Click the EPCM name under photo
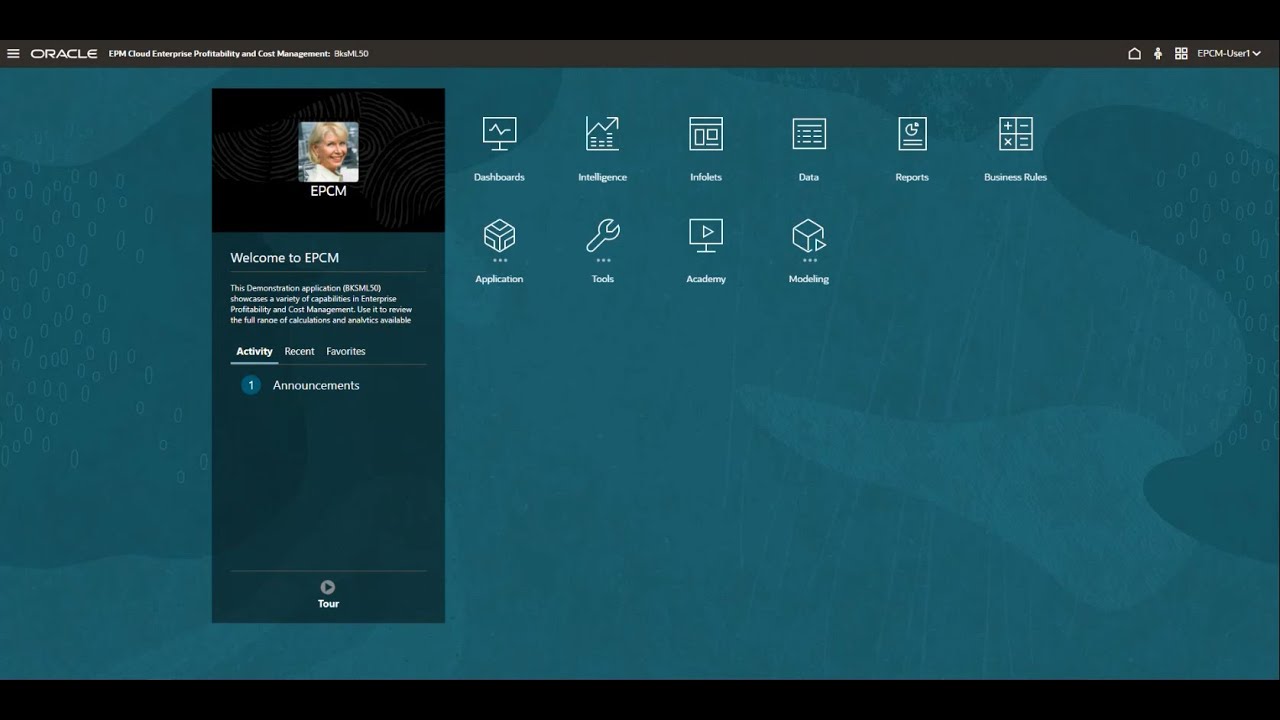Screen dimensions: 1280x720 [328, 191]
